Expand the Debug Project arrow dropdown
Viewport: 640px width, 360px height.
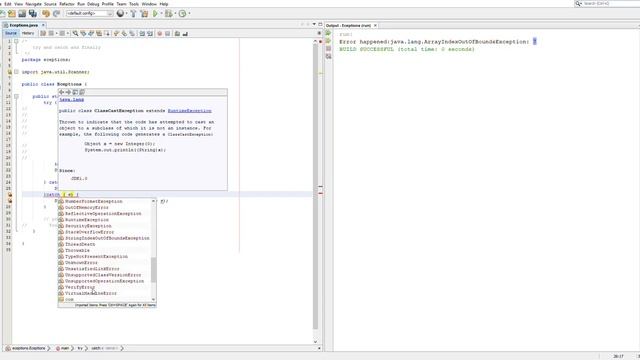click(x=175, y=13)
